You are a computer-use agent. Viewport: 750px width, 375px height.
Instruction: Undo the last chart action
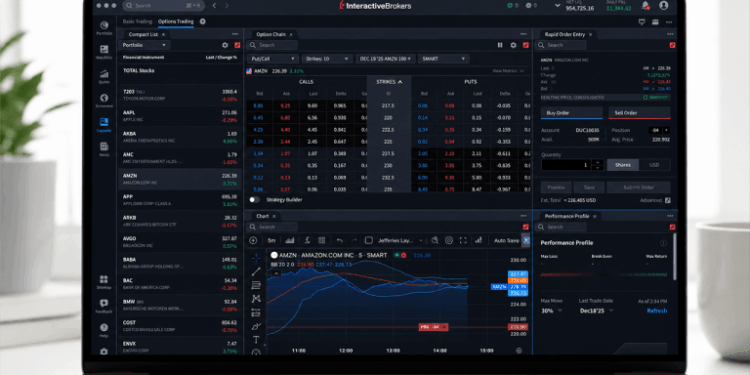pyautogui.click(x=340, y=241)
